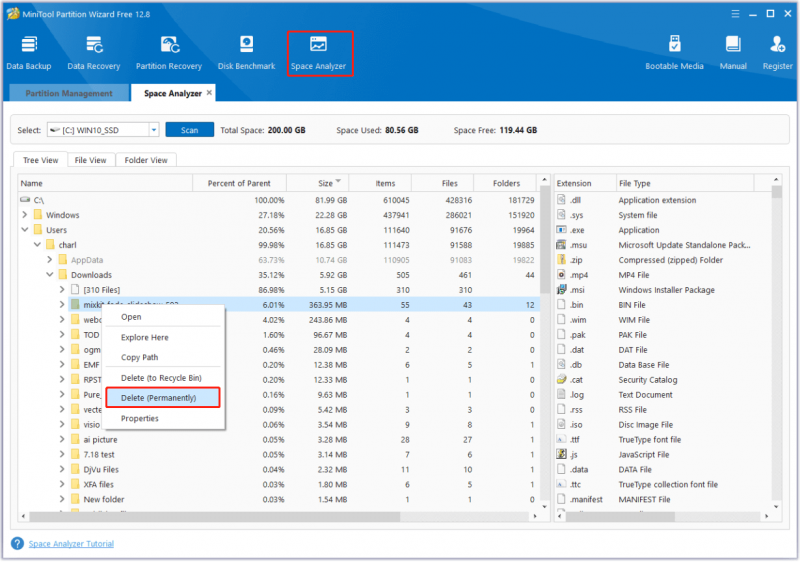800x562 pixels.
Task: Click the .js JavaScript file icon
Action: point(561,454)
